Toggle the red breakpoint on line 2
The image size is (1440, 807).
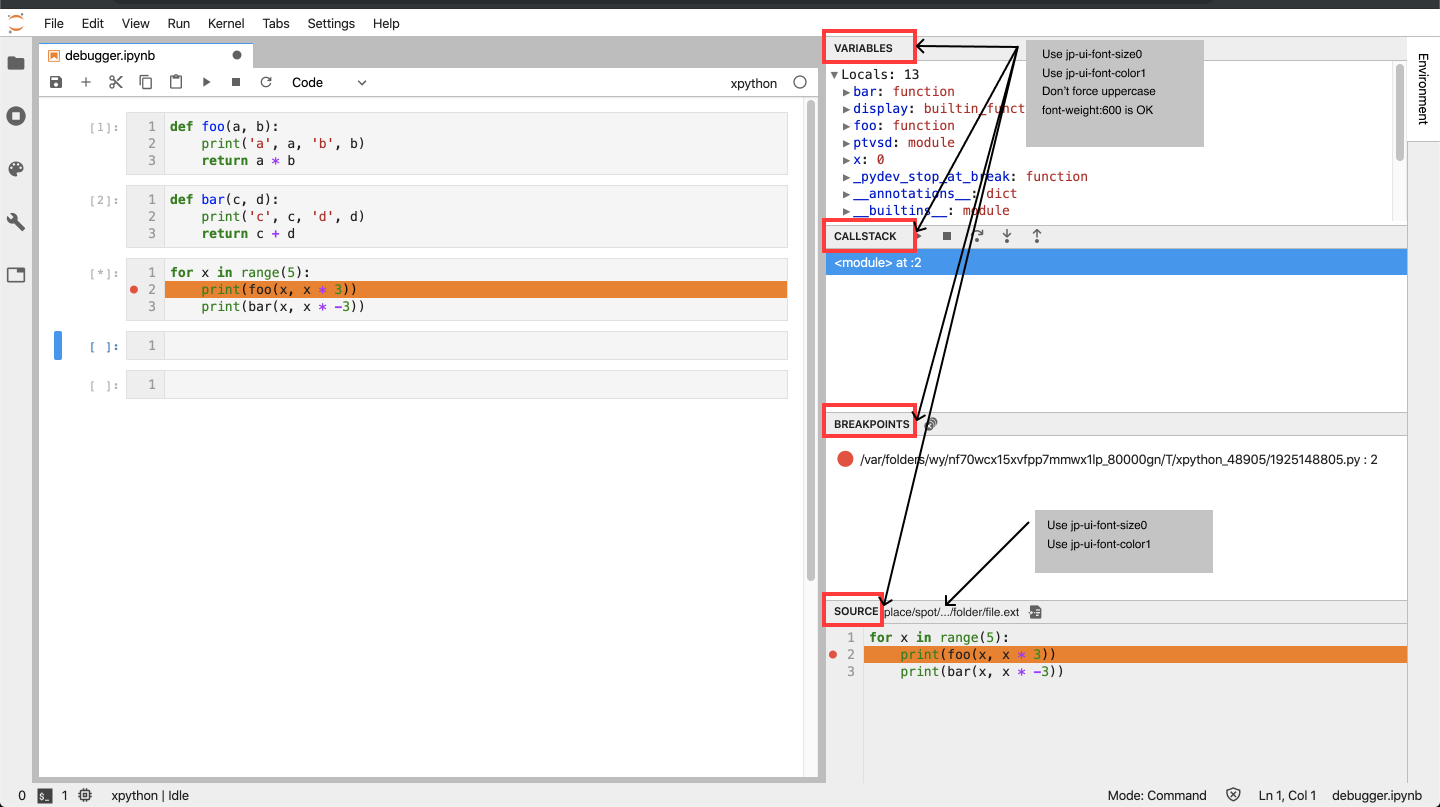point(134,290)
